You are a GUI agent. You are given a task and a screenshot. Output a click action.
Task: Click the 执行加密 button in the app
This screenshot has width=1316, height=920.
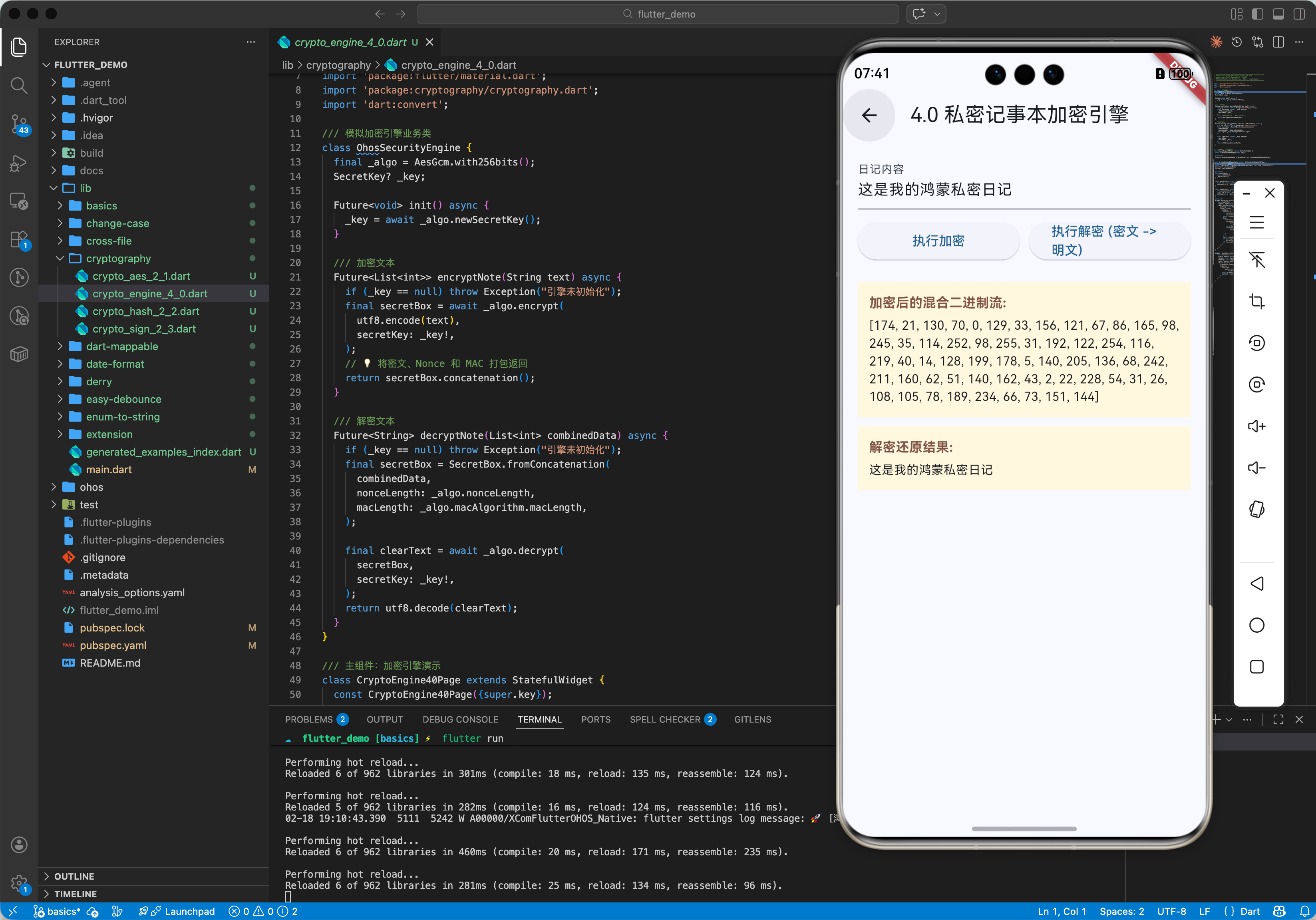tap(938, 241)
